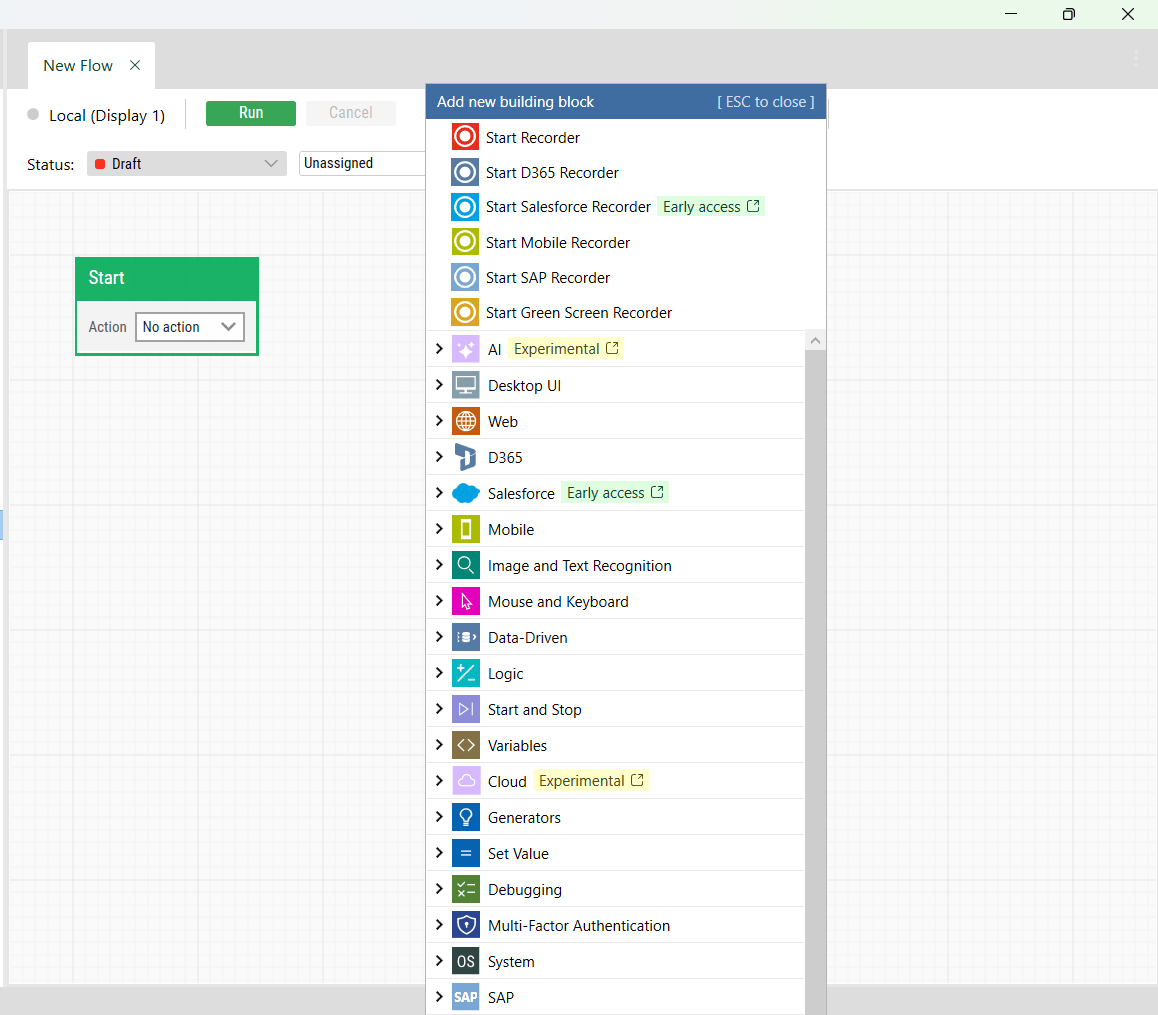The image size is (1158, 1015).
Task: Open the No action dropdown on Start block
Action: (x=190, y=326)
